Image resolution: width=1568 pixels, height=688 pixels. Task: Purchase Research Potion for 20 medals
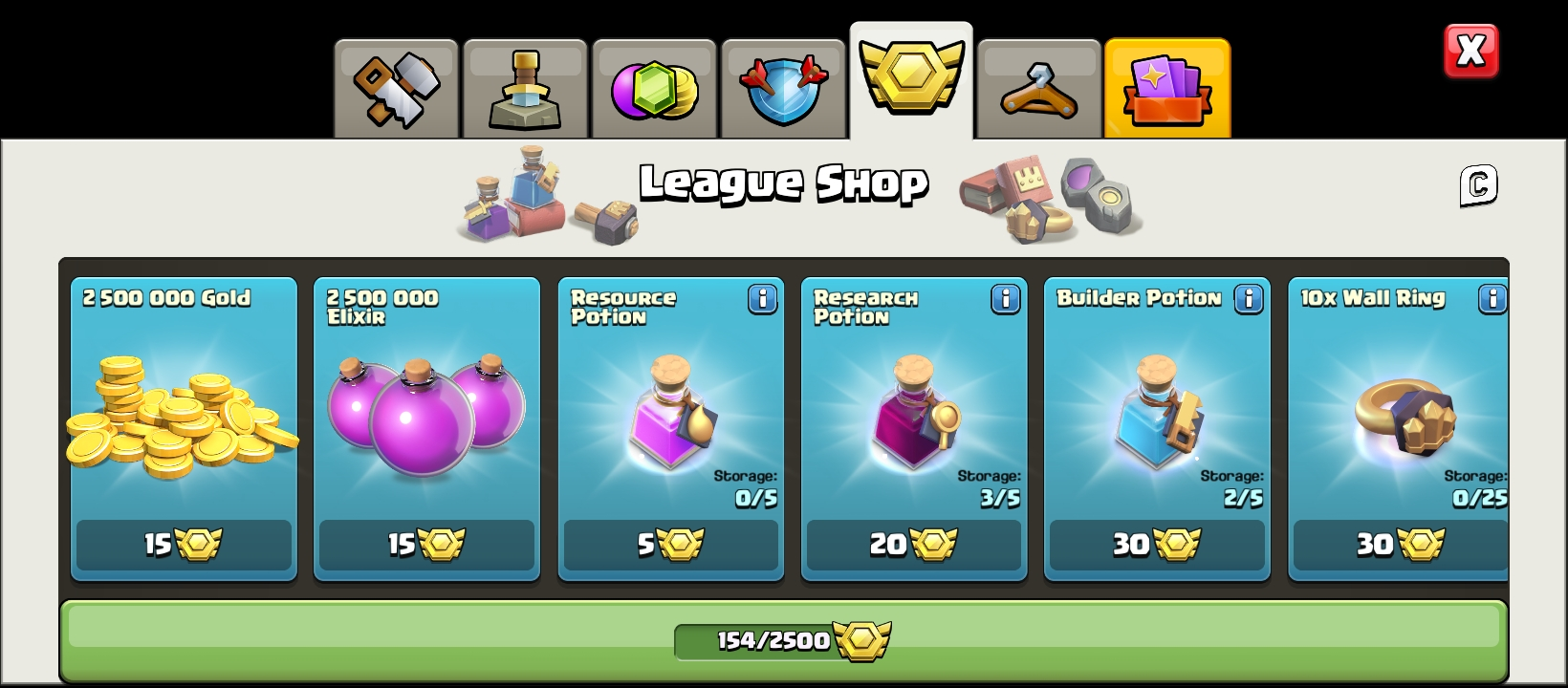913,545
